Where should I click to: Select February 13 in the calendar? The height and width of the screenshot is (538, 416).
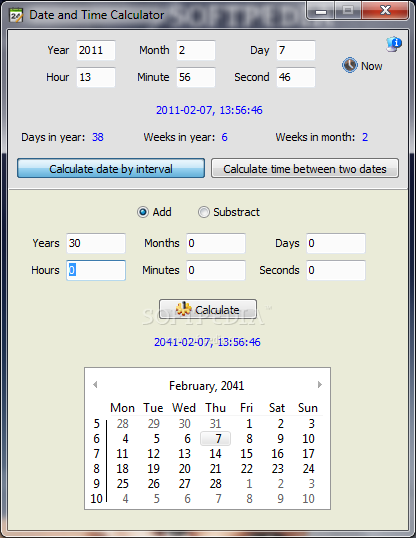point(184,454)
